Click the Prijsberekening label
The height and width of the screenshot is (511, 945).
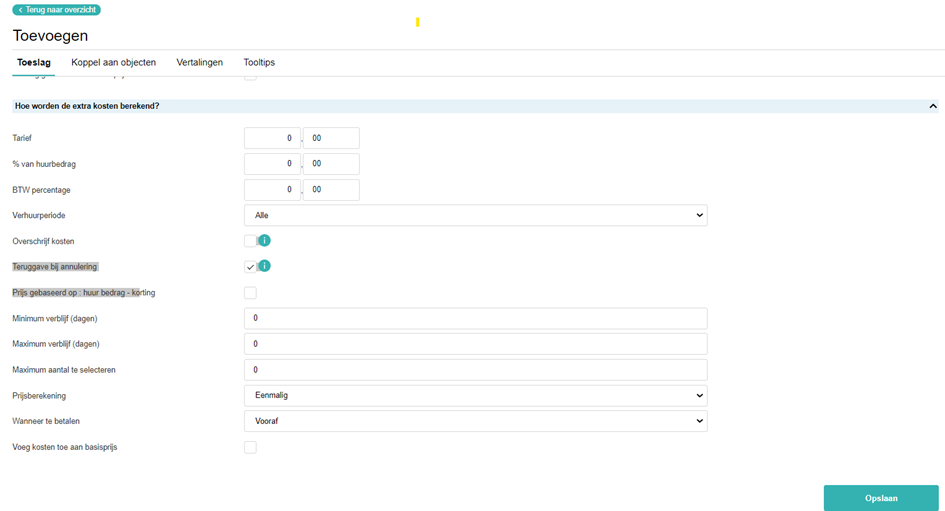[39, 396]
